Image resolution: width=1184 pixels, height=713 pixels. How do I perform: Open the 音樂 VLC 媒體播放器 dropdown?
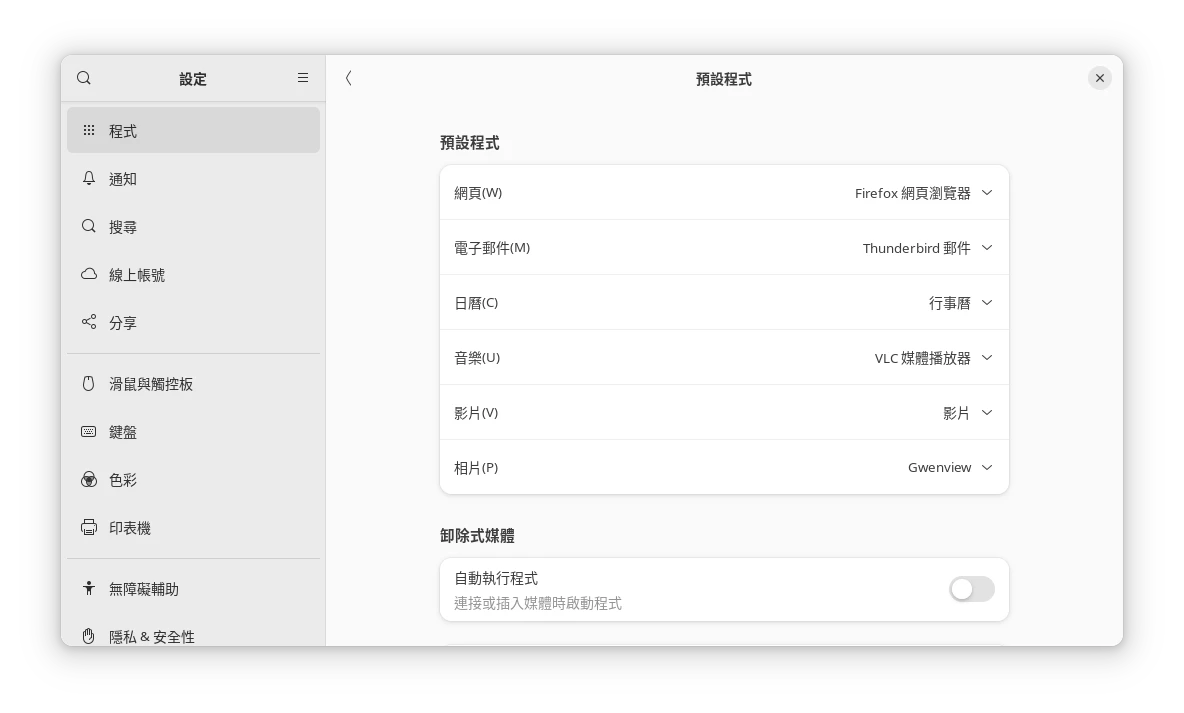coord(933,358)
